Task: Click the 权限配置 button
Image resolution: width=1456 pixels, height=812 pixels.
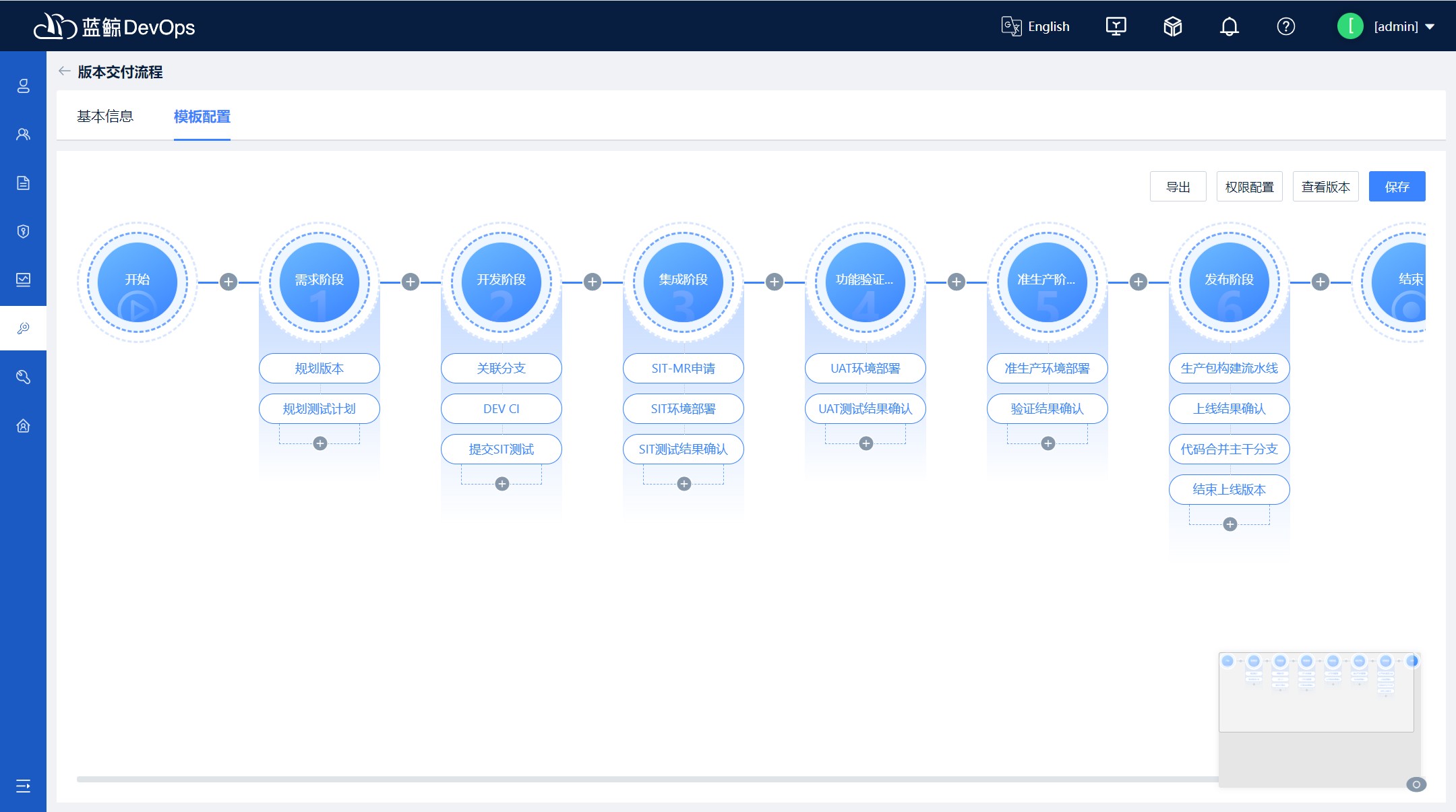Action: pos(1249,187)
